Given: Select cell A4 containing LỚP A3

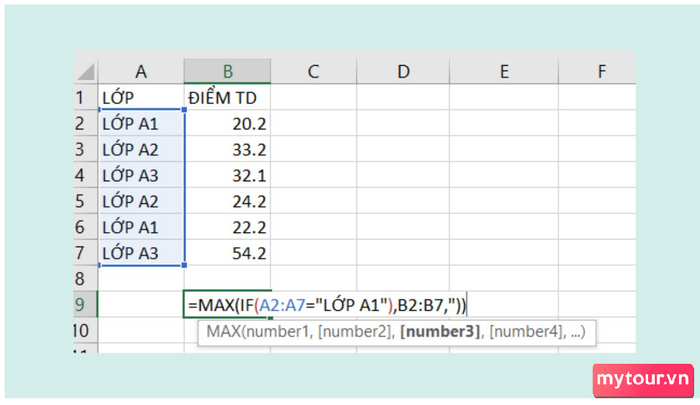Looking at the screenshot, I should pos(141,175).
